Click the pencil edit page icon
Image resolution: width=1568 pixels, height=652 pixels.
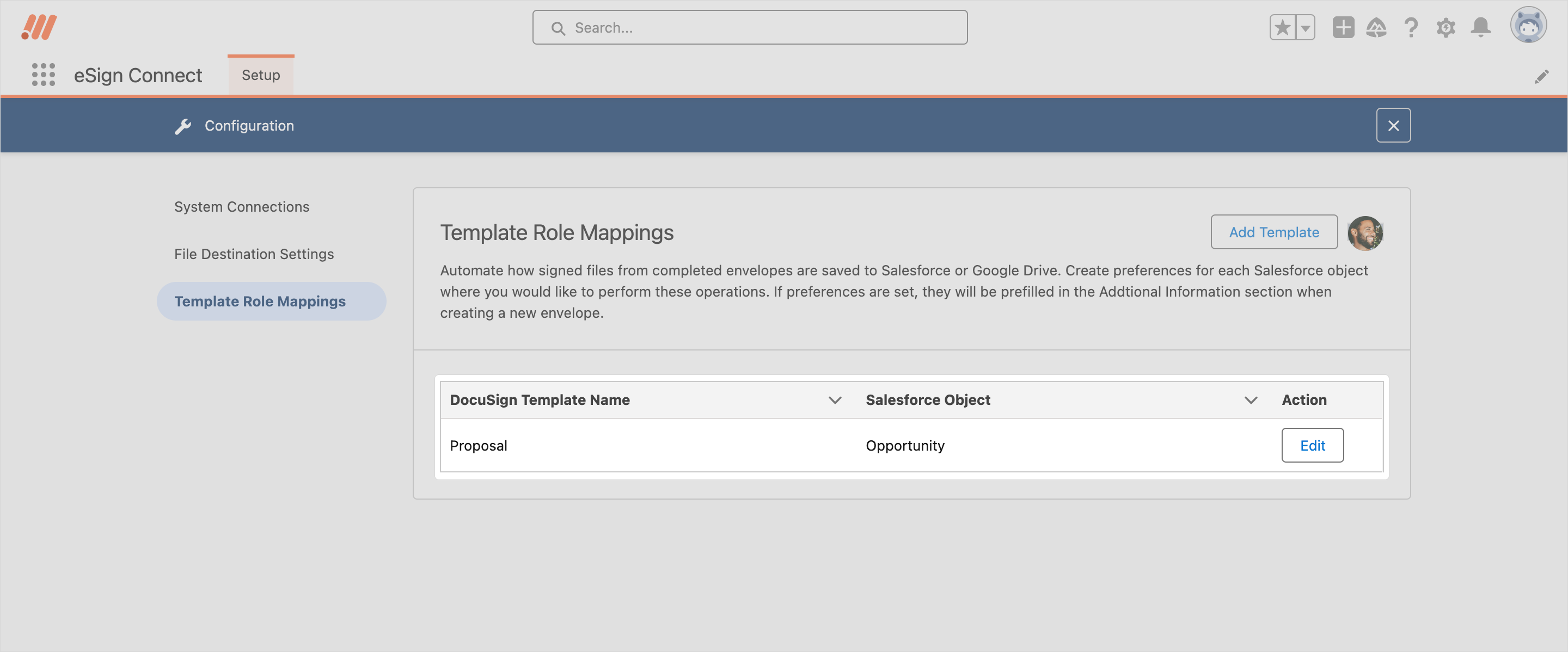(x=1541, y=77)
